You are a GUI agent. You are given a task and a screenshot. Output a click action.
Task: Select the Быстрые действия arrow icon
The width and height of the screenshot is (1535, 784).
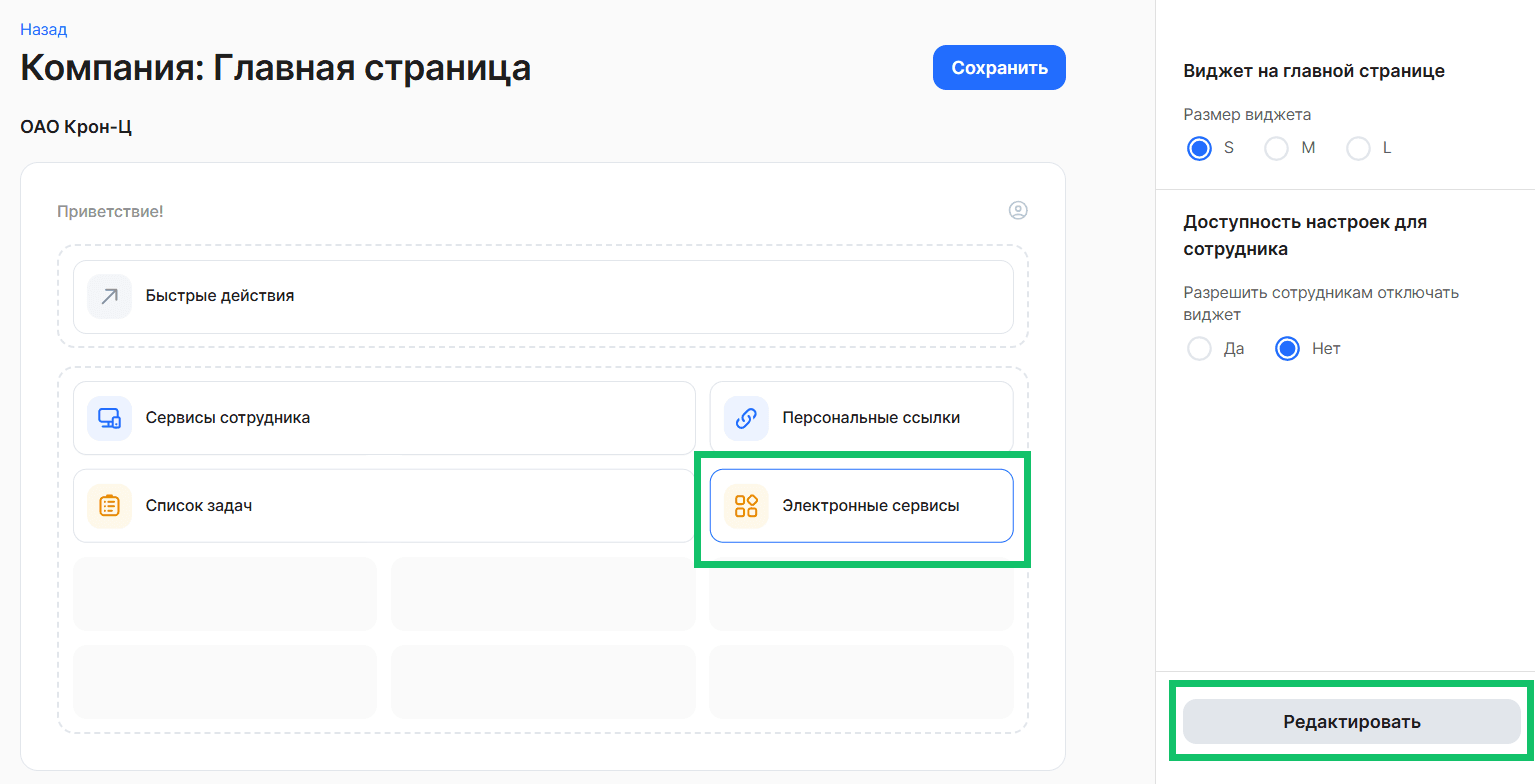click(110, 296)
